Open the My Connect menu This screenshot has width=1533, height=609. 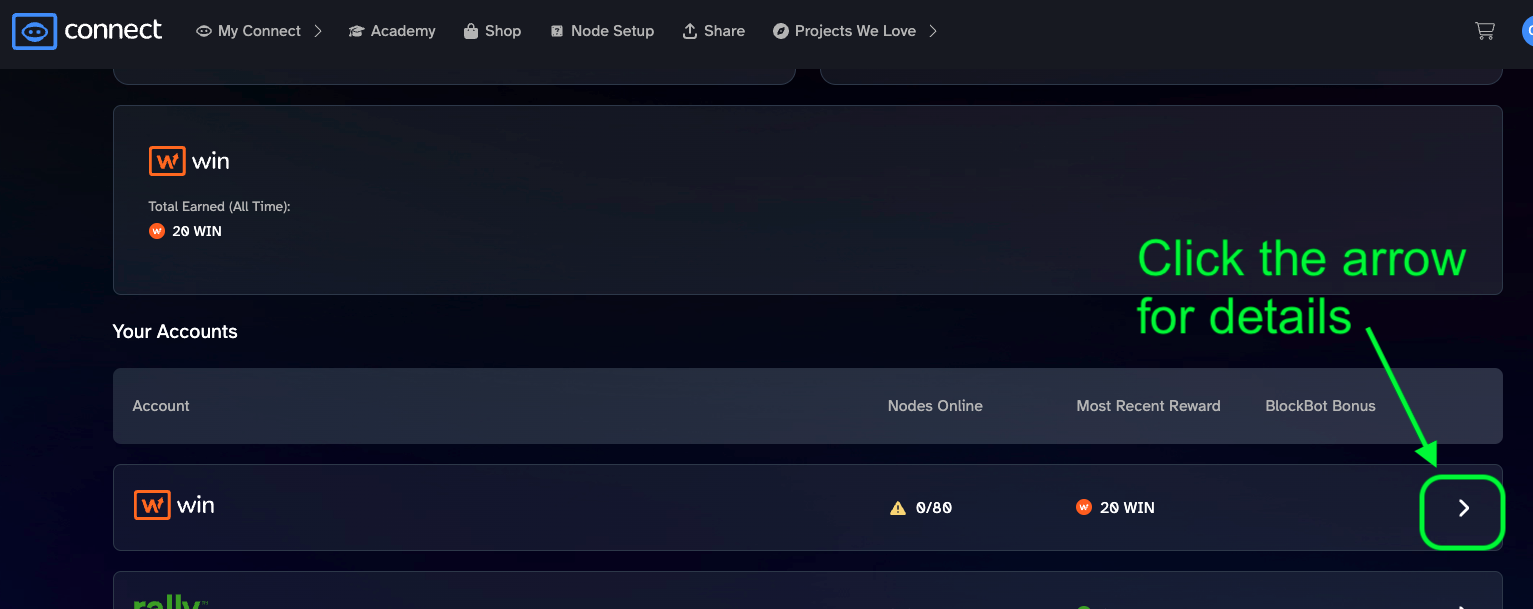click(259, 31)
